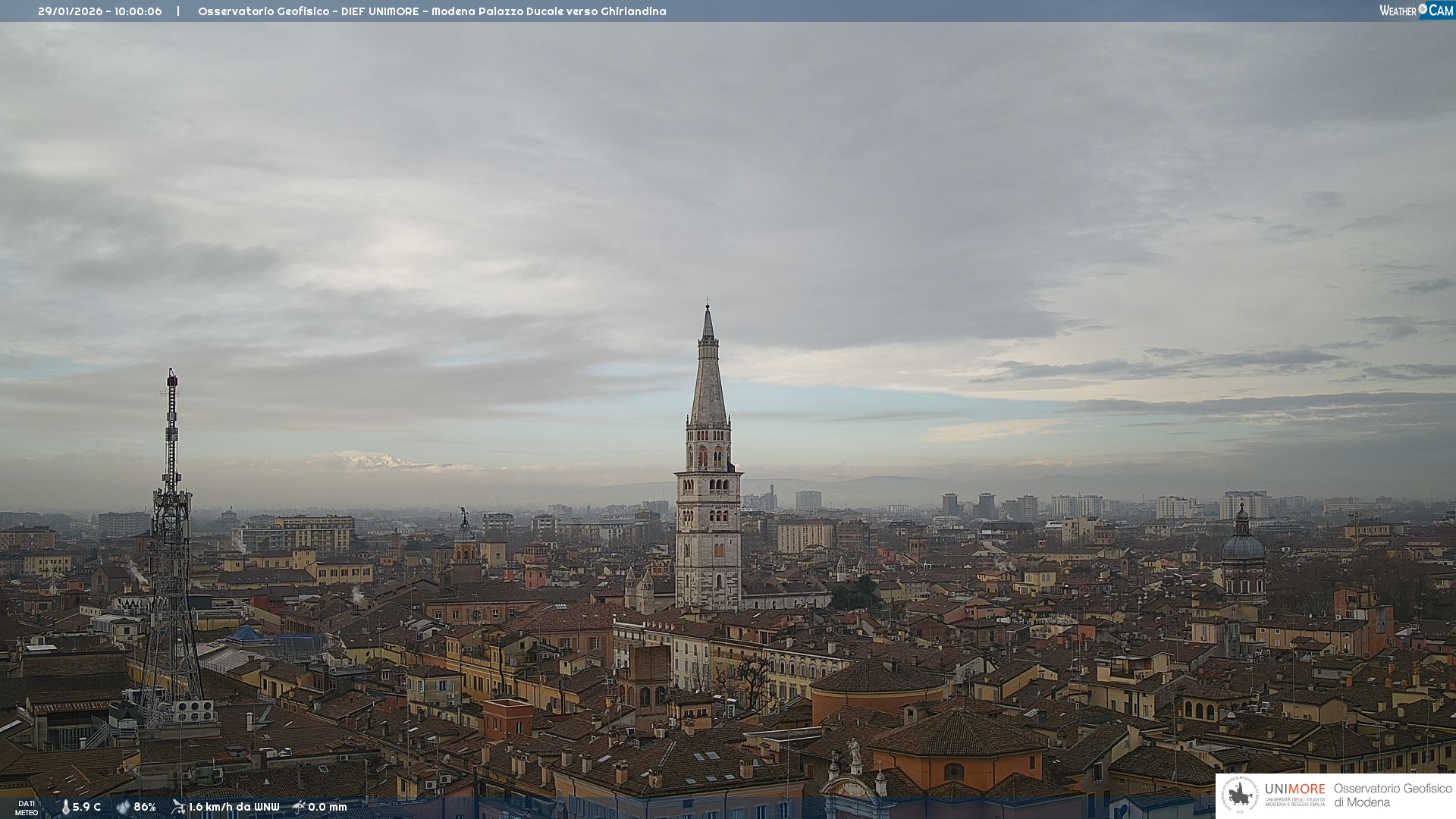Click the thermometer temperature icon
The width and height of the screenshot is (1456, 819).
(x=65, y=807)
